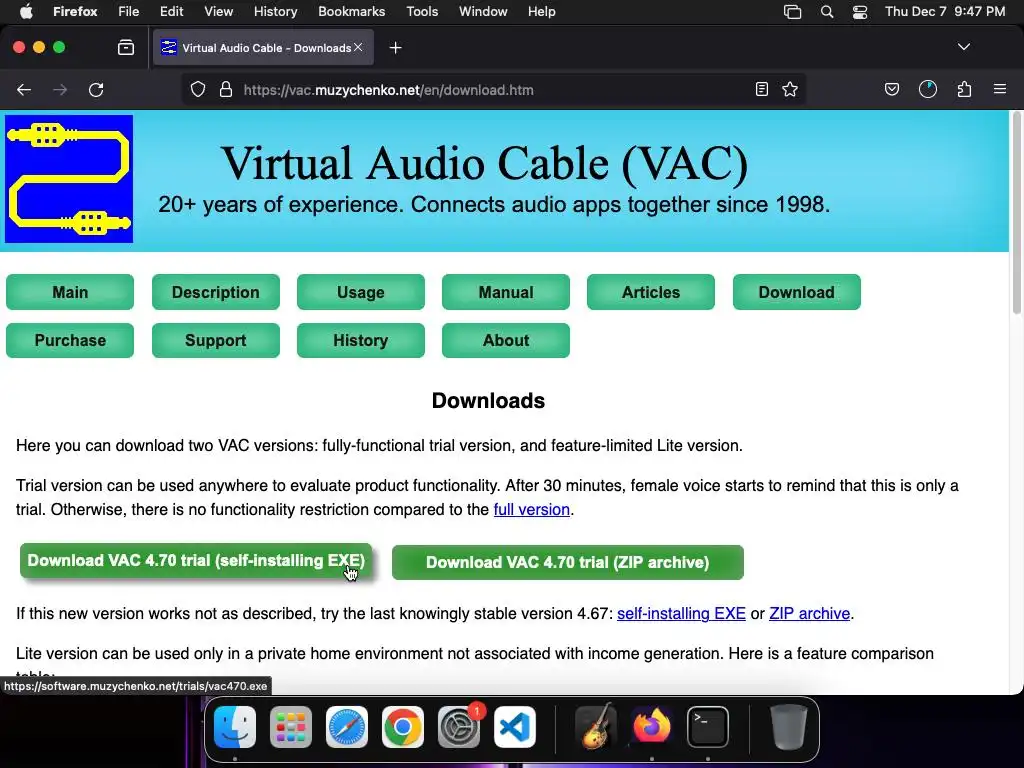This screenshot has height=768, width=1024.
Task: Select the Virtual Audio Cable - Downloads tab
Action: (263, 48)
